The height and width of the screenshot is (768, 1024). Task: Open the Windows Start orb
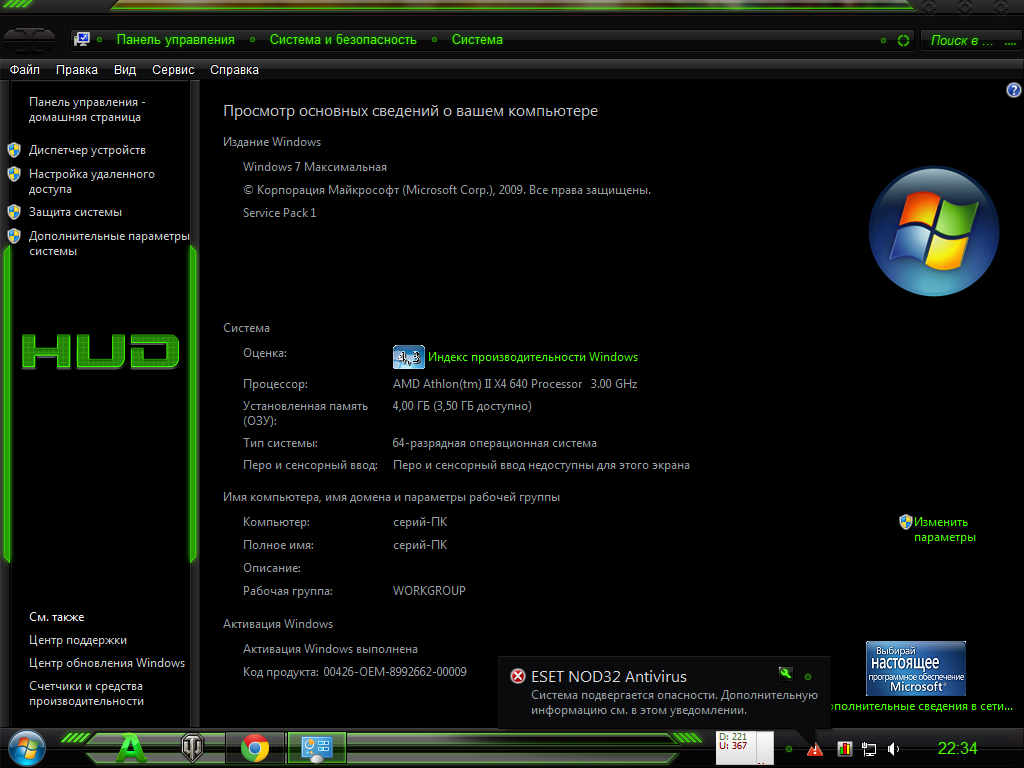point(26,748)
